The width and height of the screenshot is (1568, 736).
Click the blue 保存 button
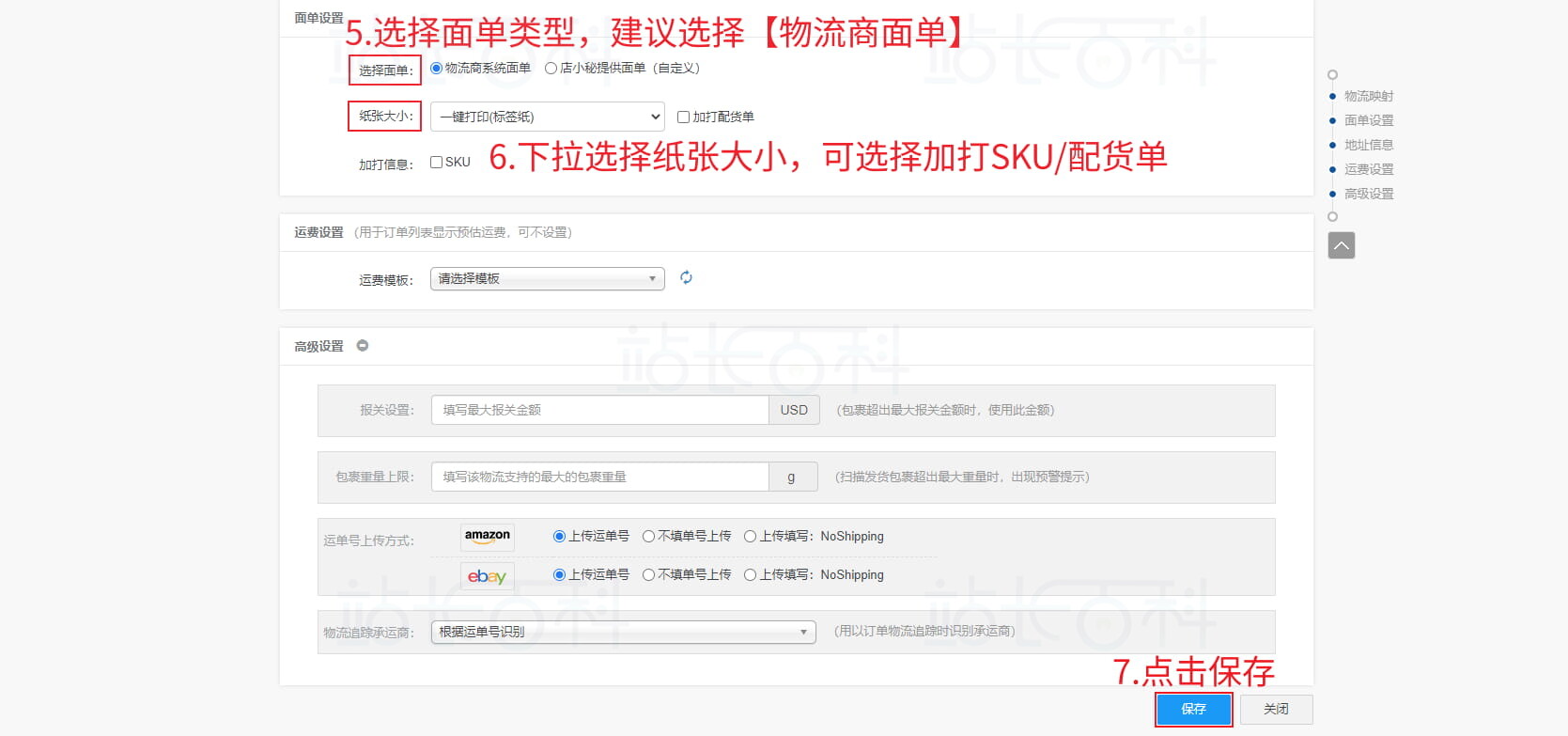(x=1193, y=709)
